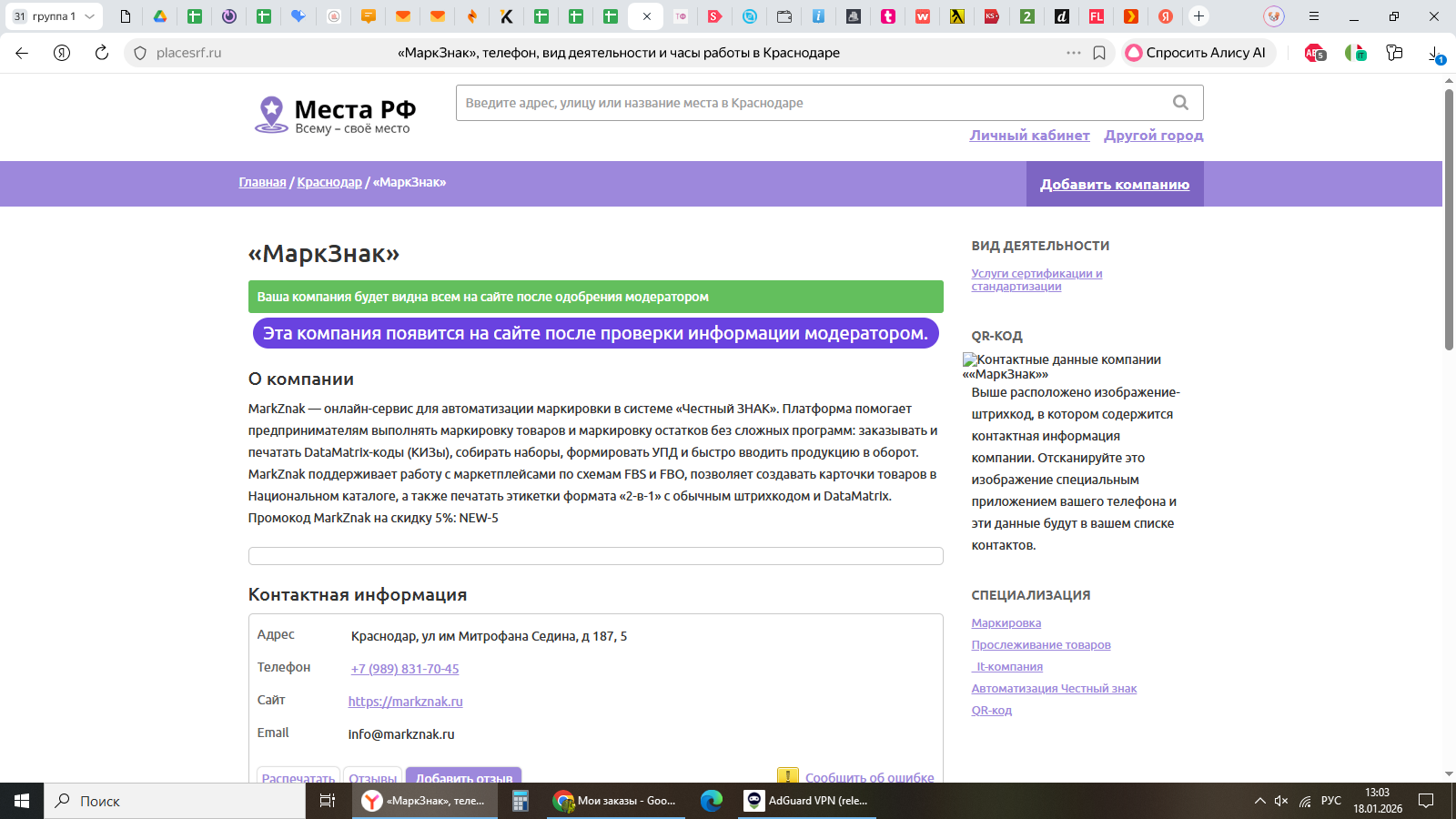Switch to Chrome 'Мои заказы' taskbar window
Image resolution: width=1456 pixels, height=819 pixels.
coord(616,801)
